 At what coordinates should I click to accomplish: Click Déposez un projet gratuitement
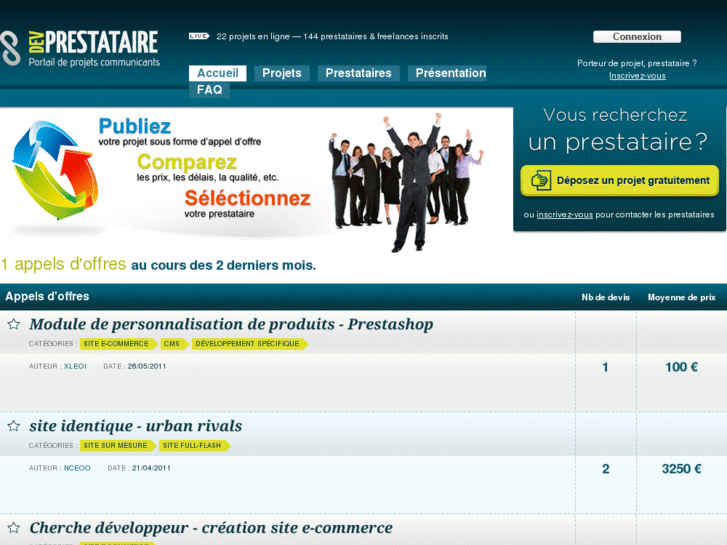pos(619,180)
